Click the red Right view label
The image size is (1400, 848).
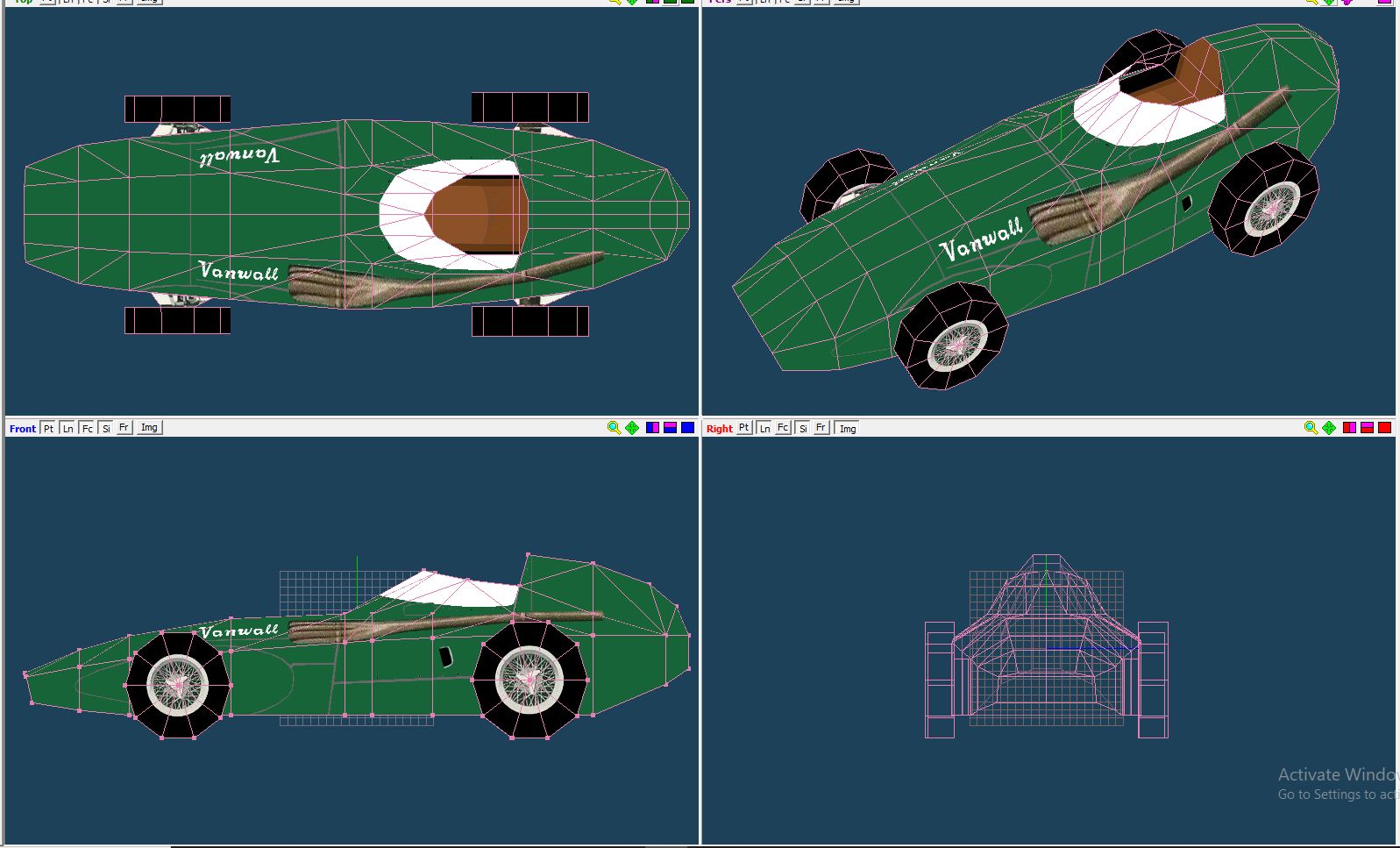click(x=719, y=429)
